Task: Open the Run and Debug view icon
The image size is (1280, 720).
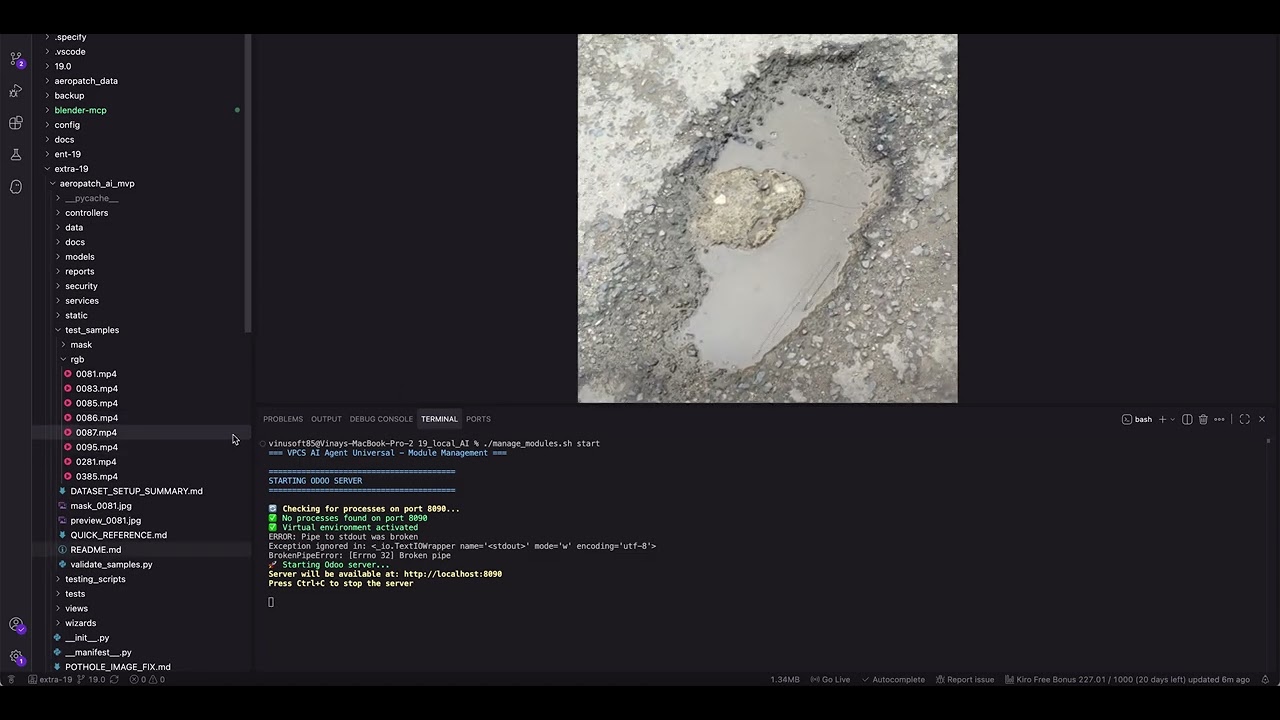Action: point(16,91)
